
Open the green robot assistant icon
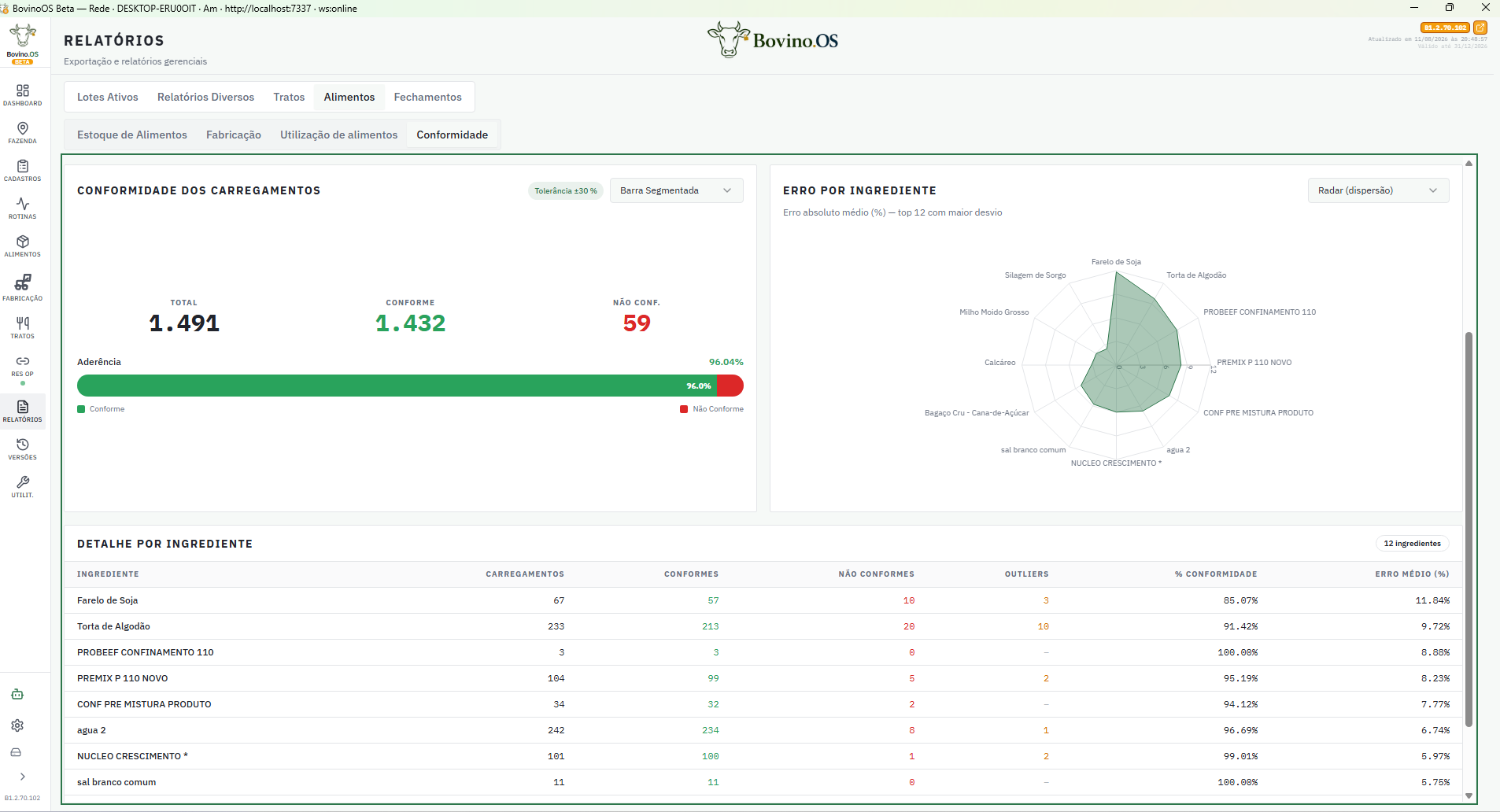(x=17, y=694)
